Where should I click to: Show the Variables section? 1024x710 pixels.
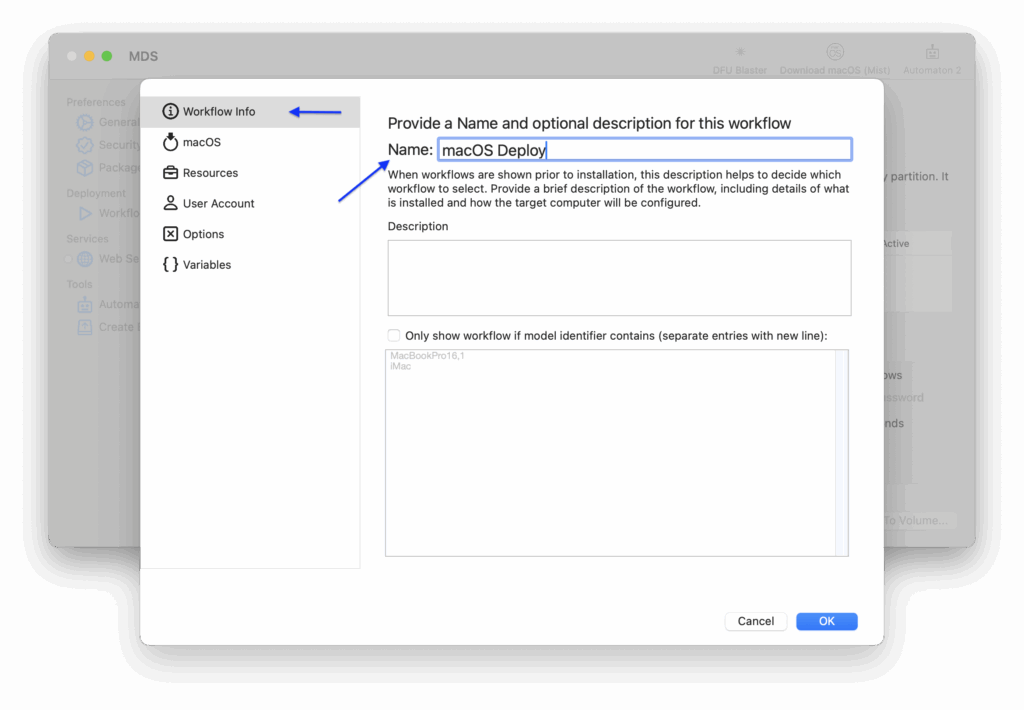click(250, 265)
